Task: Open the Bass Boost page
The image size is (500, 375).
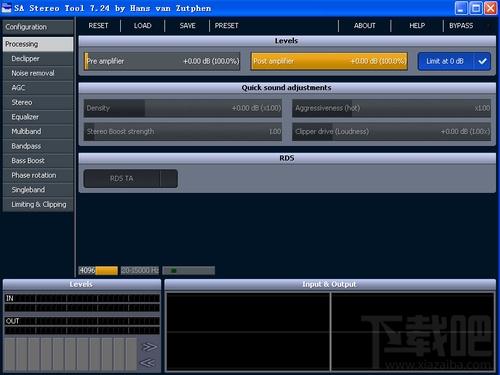Action: coord(38,161)
